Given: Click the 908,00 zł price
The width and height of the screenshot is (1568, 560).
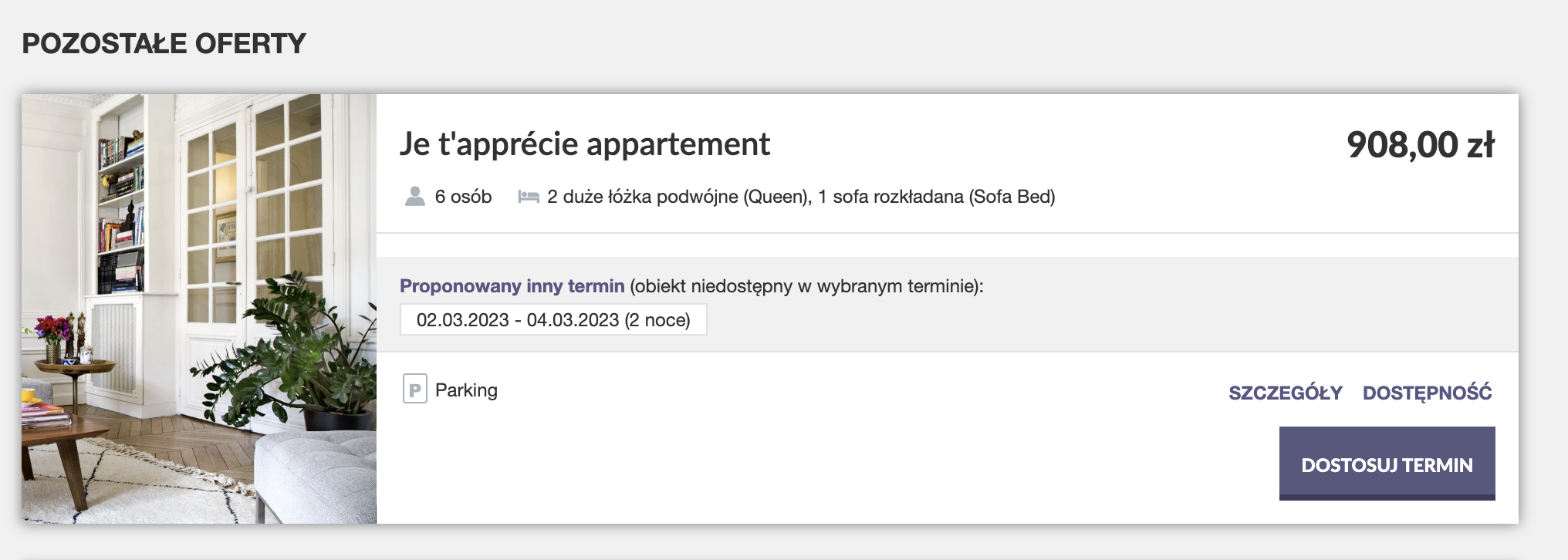Looking at the screenshot, I should click(x=1420, y=143).
